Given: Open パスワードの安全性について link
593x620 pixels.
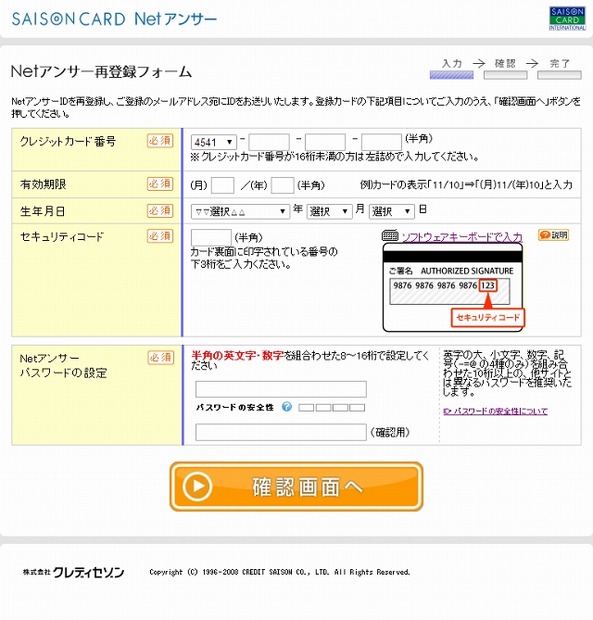Looking at the screenshot, I should [x=496, y=411].
